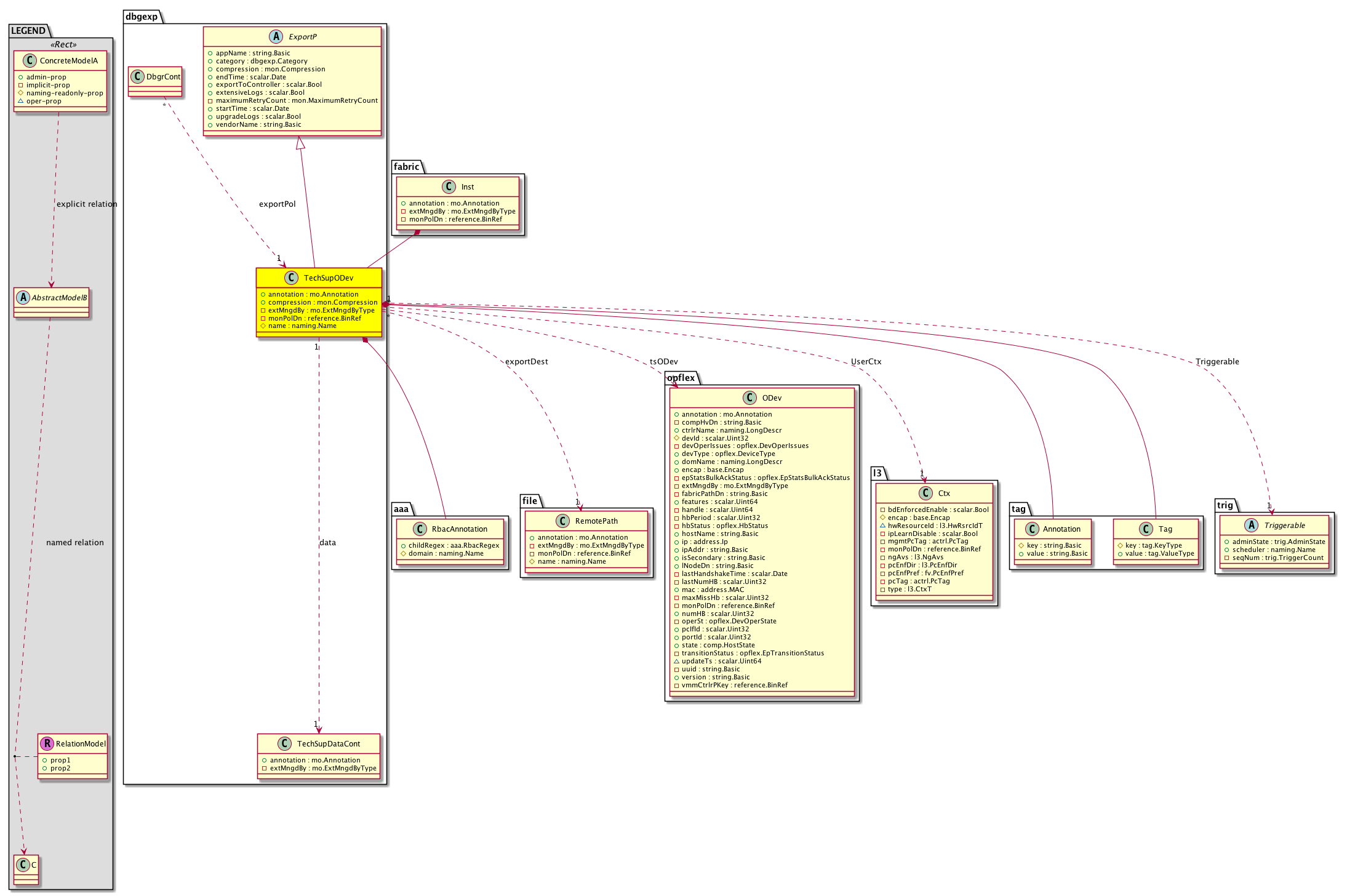Click the UserCtx relation label
This screenshot has width=1347, height=896.
[866, 361]
